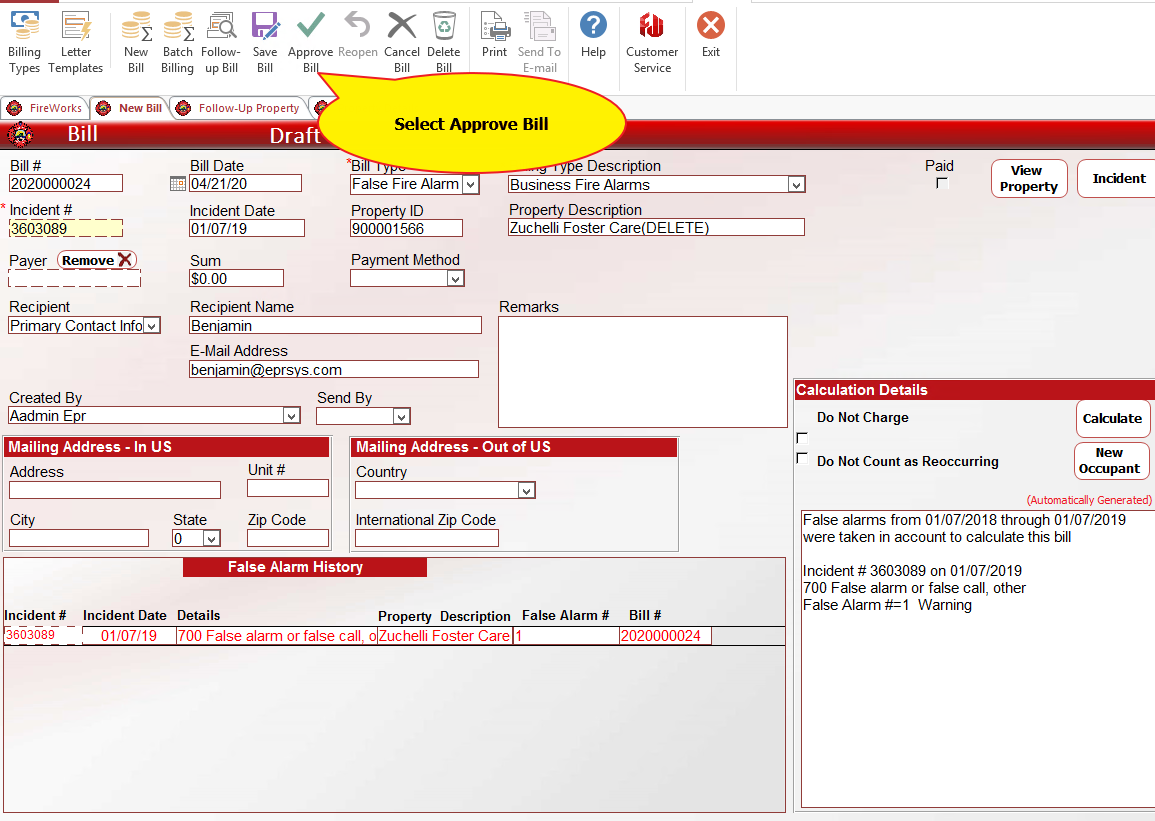The width and height of the screenshot is (1155, 821).
Task: Click the Property Description field
Action: 656,228
